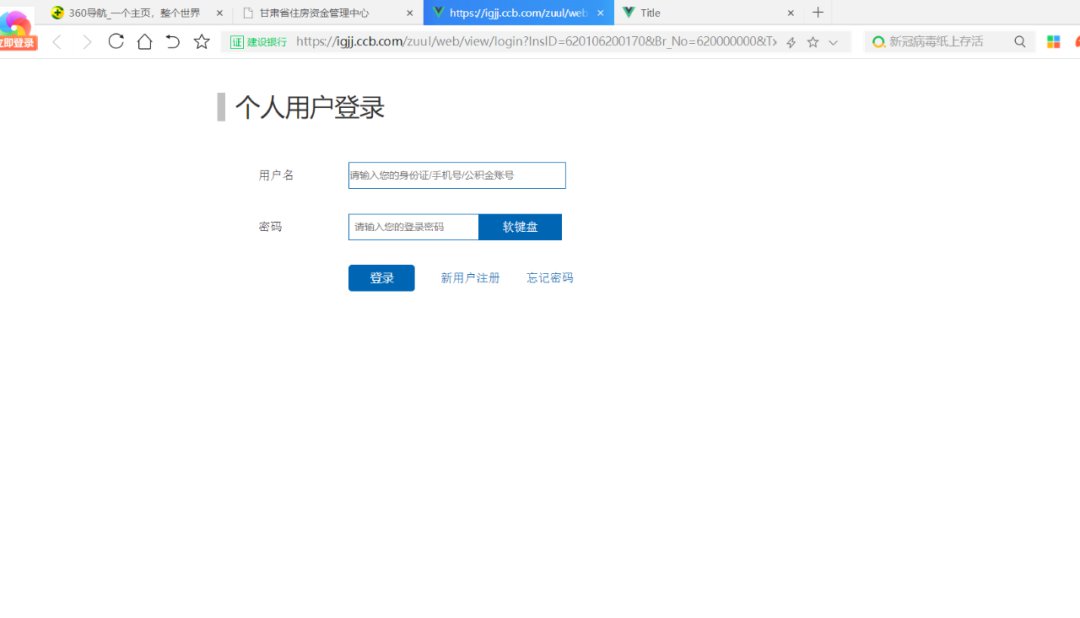This screenshot has width=1080, height=618.
Task: Click the 用户名 input field
Action: [457, 175]
